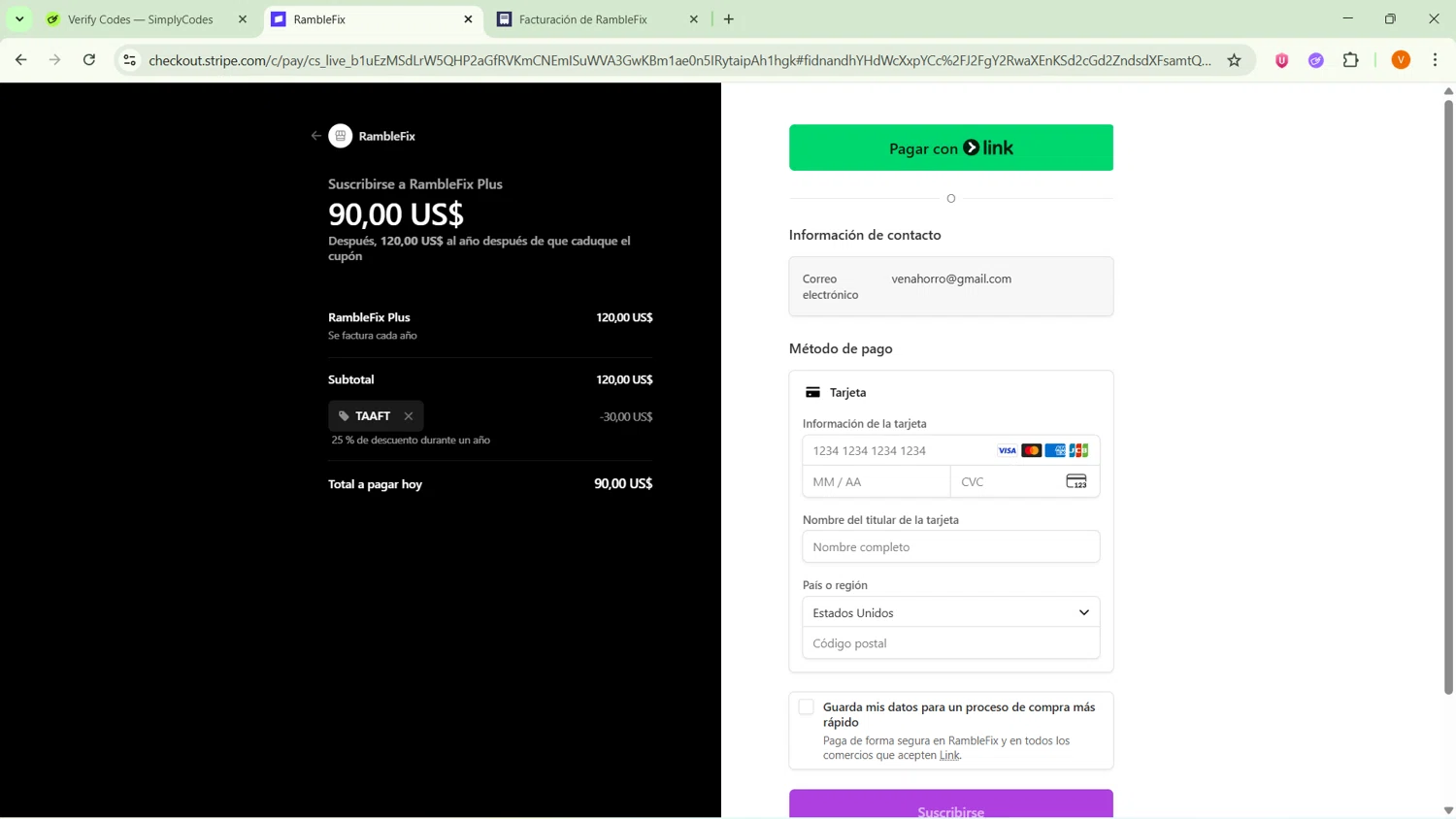Screen dimensions: 1456x819
Task: Click the RambleFix Plus line item
Action: tap(369, 317)
